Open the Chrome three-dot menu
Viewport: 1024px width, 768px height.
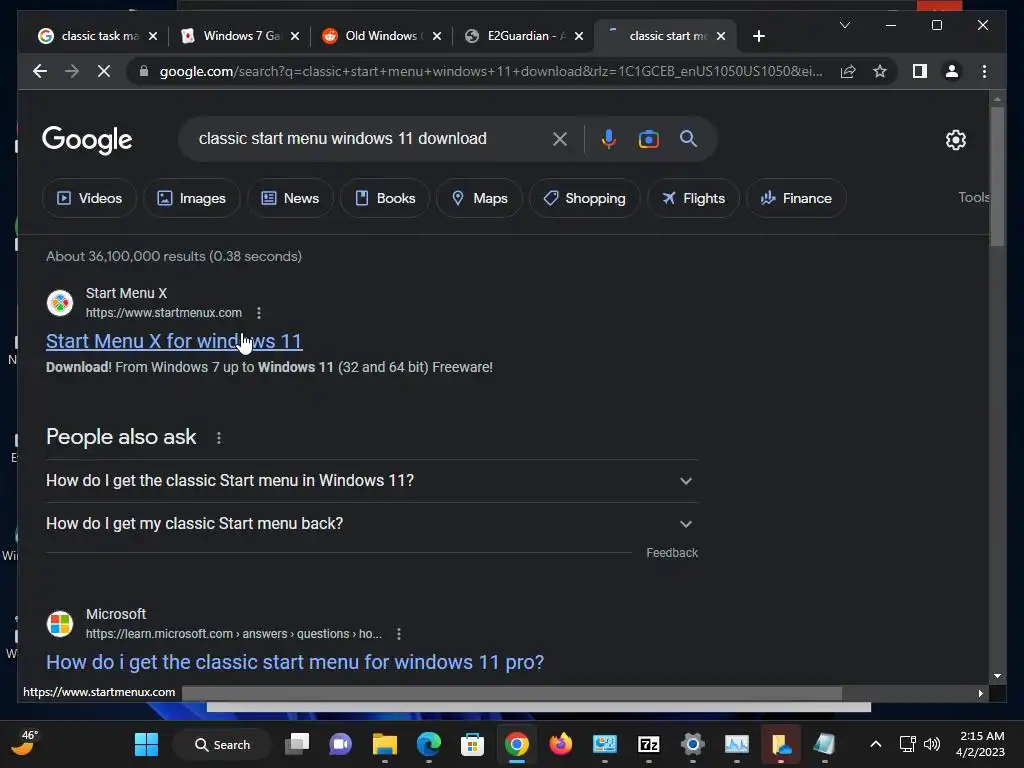pyautogui.click(x=984, y=71)
